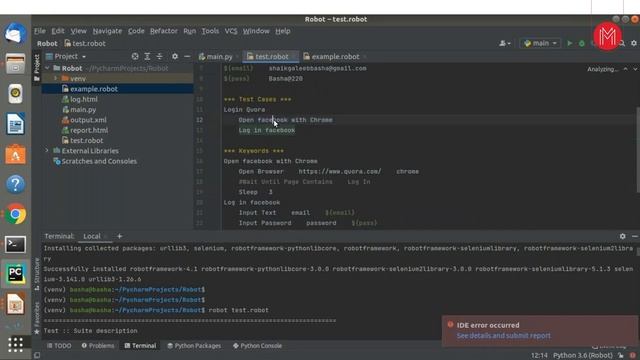Screen dimensions: 640x360
Task: Open the TODO tool window
Action: [x=59, y=346]
